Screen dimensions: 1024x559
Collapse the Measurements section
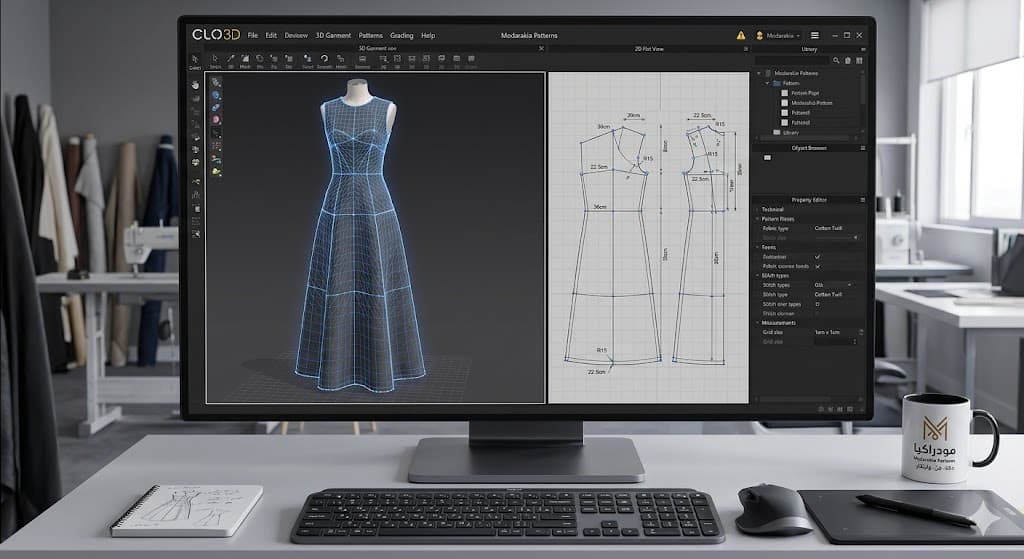[x=758, y=323]
